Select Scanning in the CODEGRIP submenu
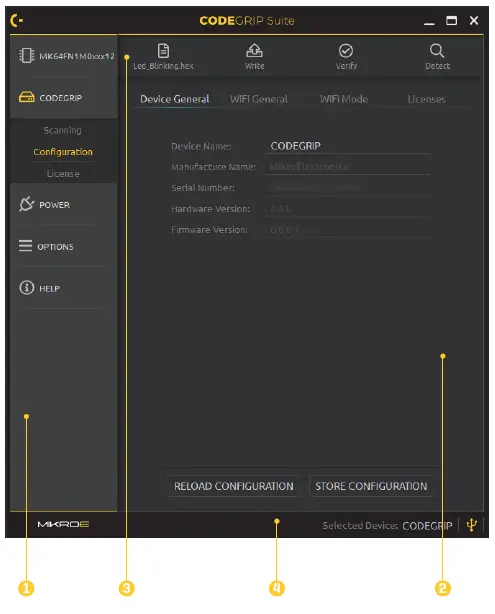 click(63, 130)
